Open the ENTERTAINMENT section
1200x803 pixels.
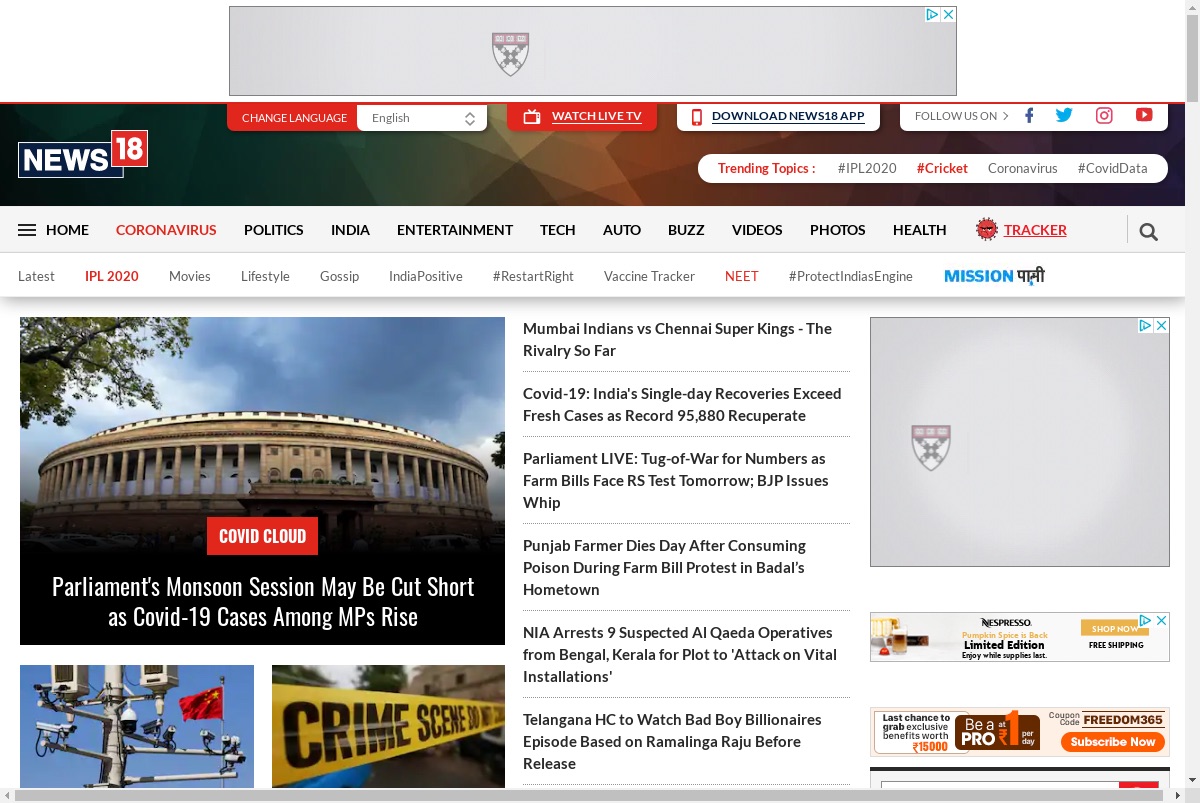coord(455,230)
